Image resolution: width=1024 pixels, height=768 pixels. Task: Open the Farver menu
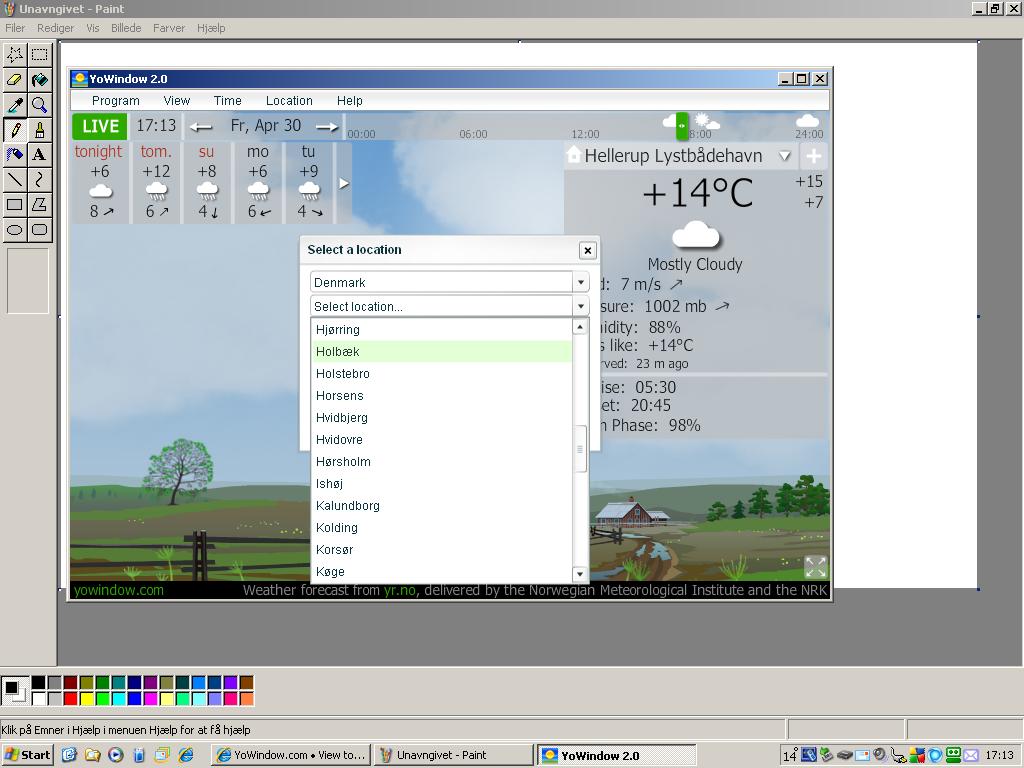(168, 28)
